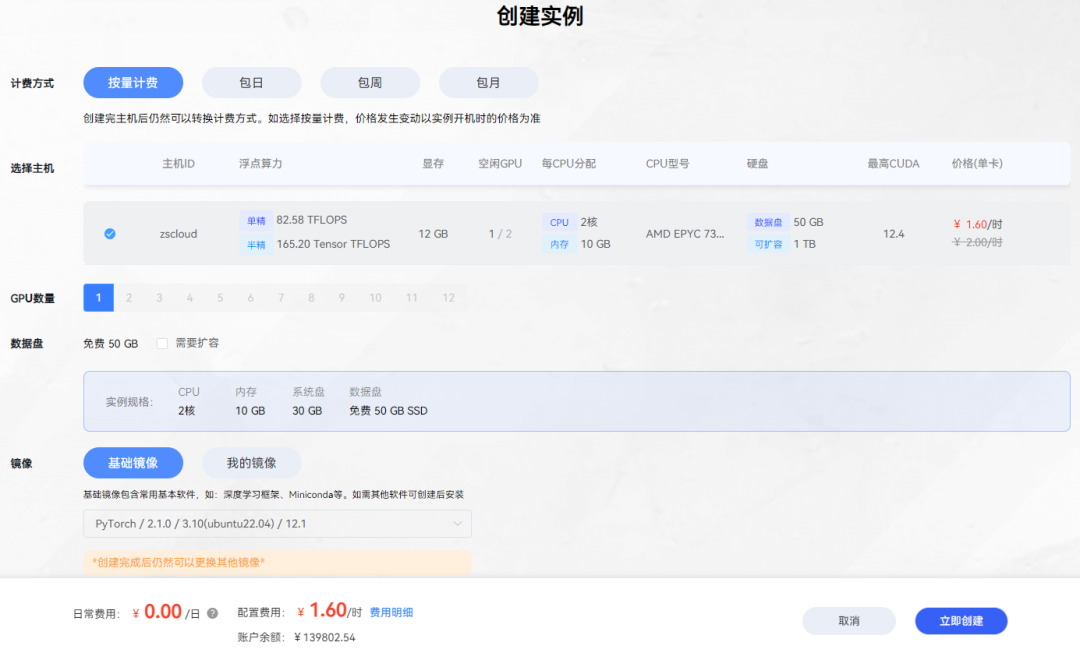The image size is (1080, 660).
Task: Set GPU count to 12
Action: pyautogui.click(x=448, y=298)
